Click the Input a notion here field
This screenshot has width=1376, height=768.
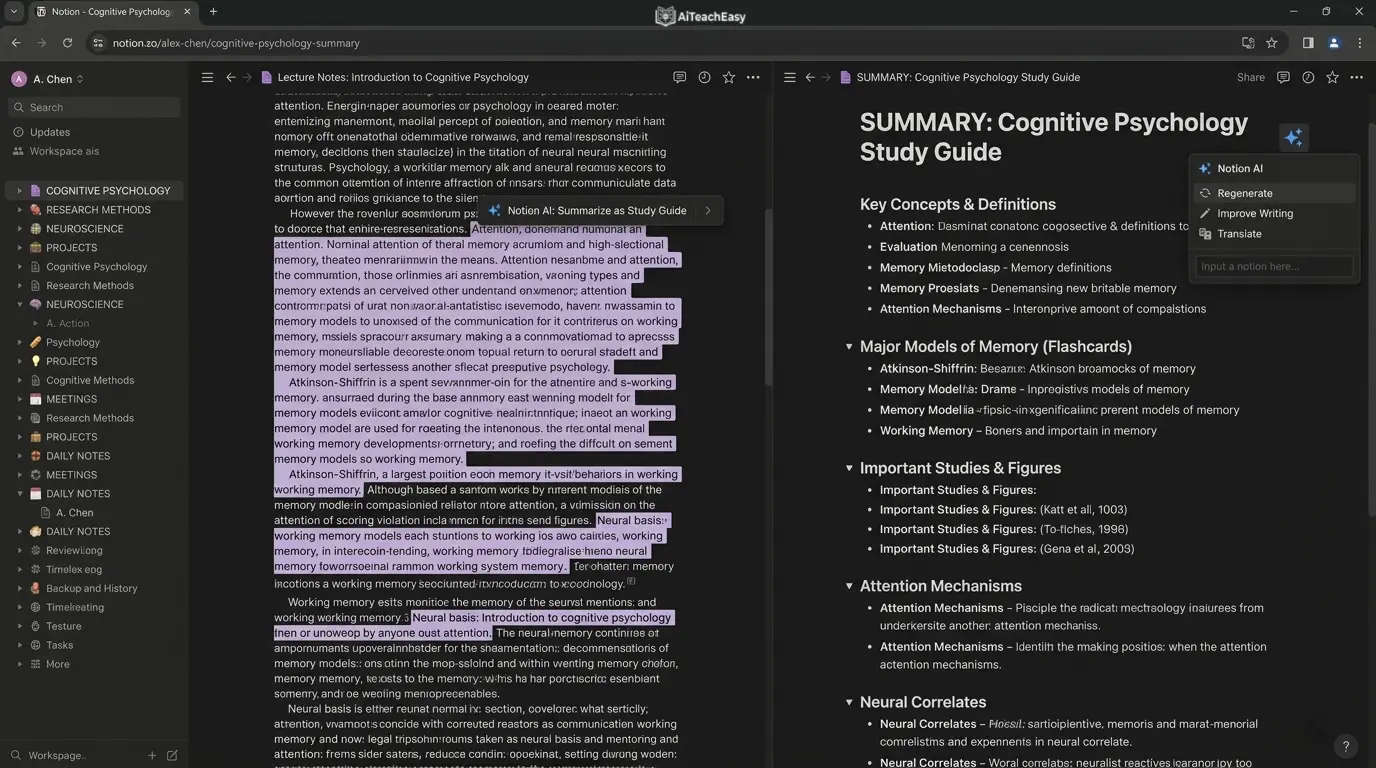1273,266
